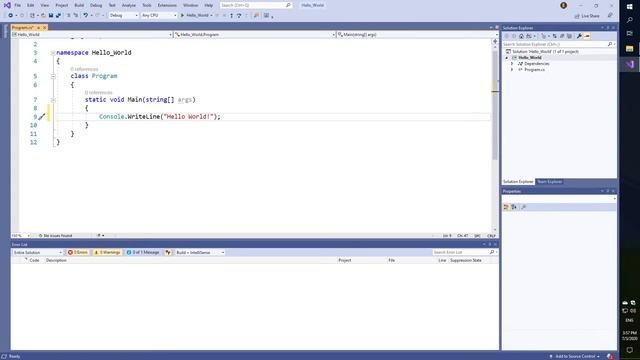Click the search magnifier in title search box
640x360 pixels.
[288, 5]
